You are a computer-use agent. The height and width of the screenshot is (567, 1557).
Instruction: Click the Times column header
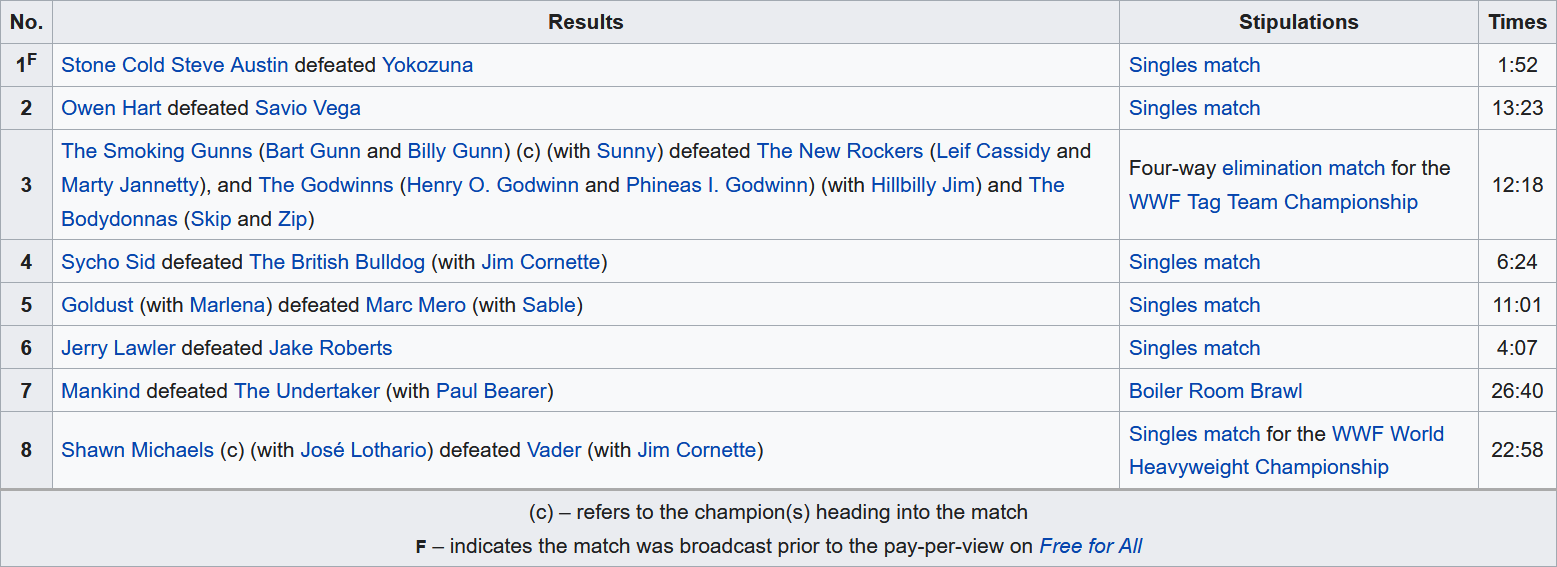(1517, 22)
